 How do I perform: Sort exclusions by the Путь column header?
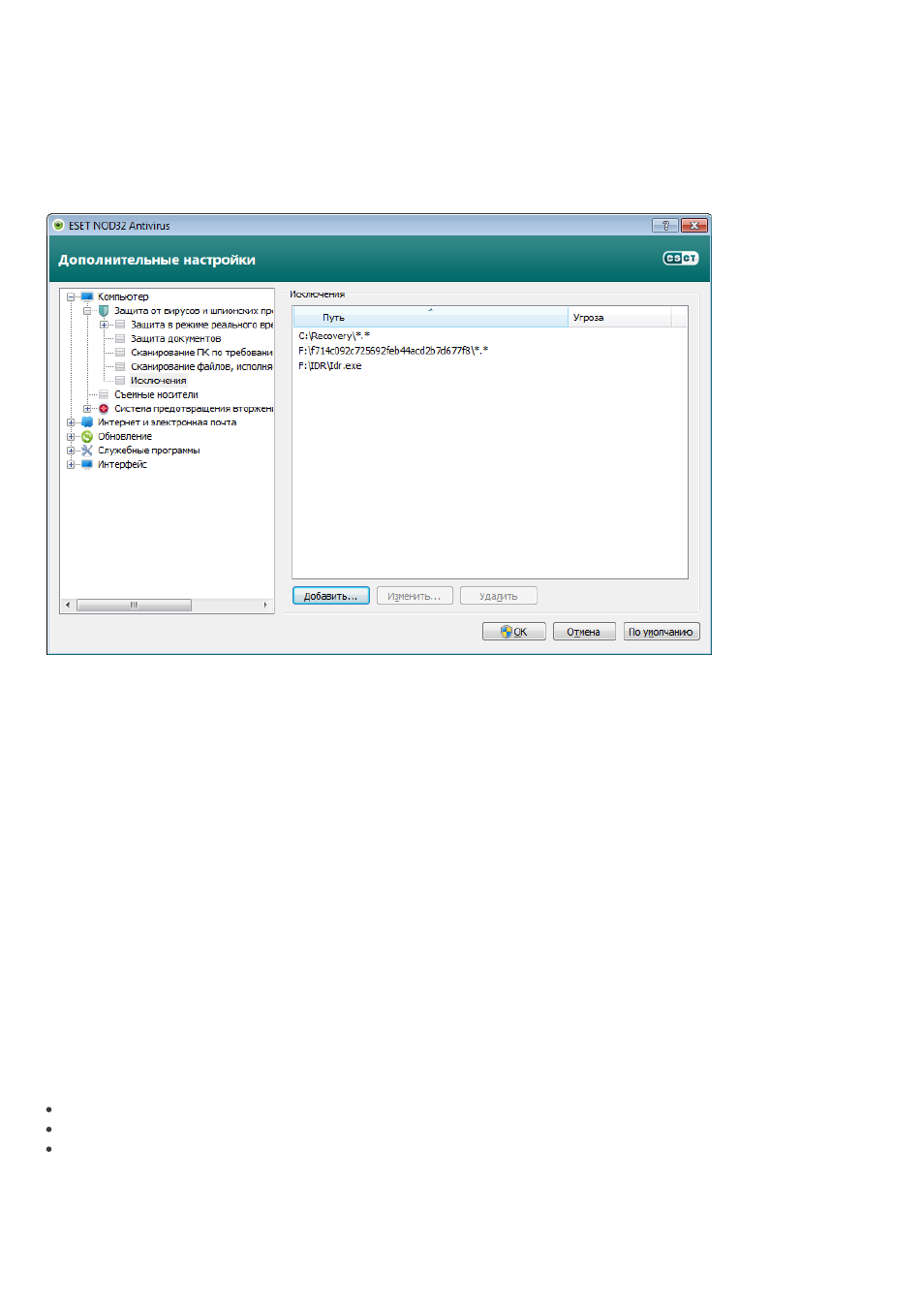tap(431, 317)
